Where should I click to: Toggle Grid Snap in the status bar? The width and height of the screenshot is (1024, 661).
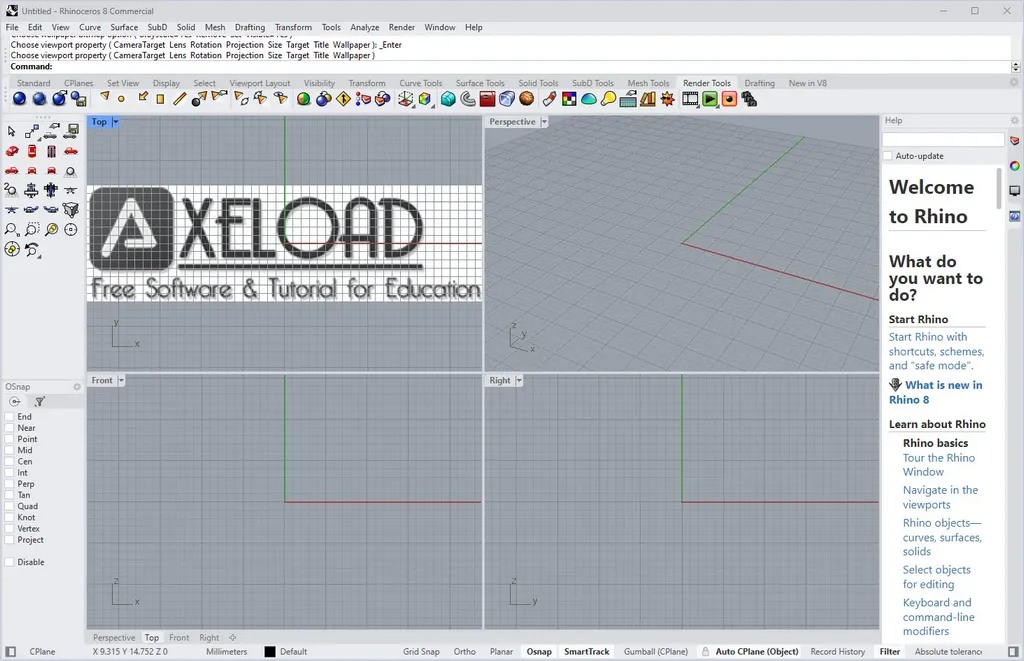(x=421, y=651)
